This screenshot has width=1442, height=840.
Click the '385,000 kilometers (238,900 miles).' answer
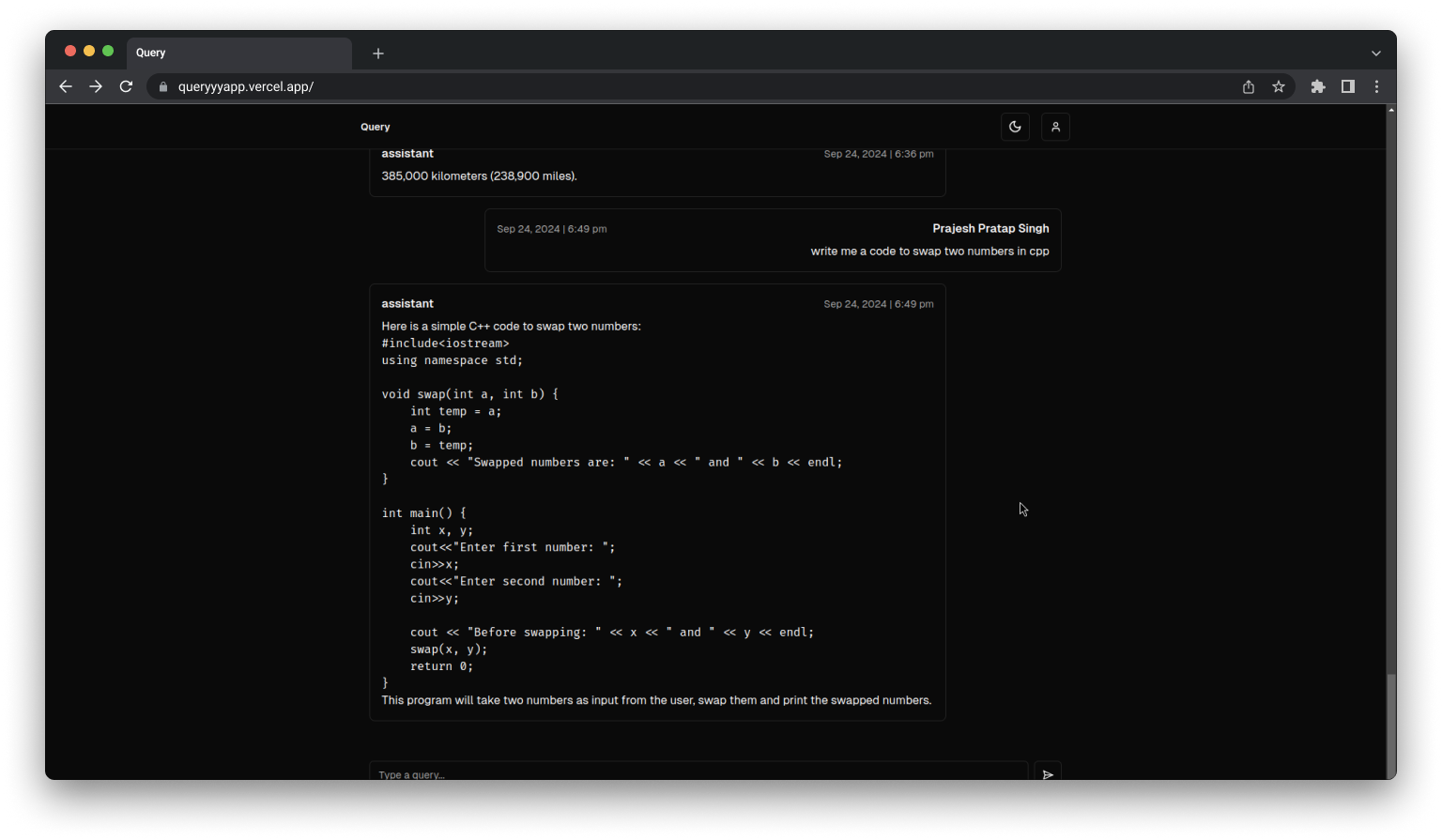[479, 176]
